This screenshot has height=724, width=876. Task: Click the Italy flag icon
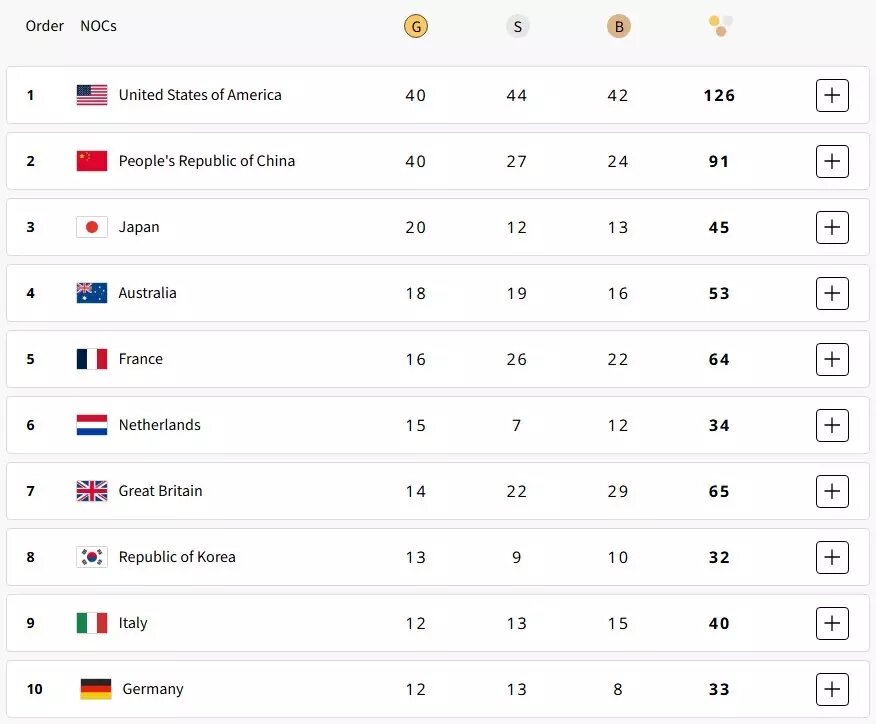point(91,623)
